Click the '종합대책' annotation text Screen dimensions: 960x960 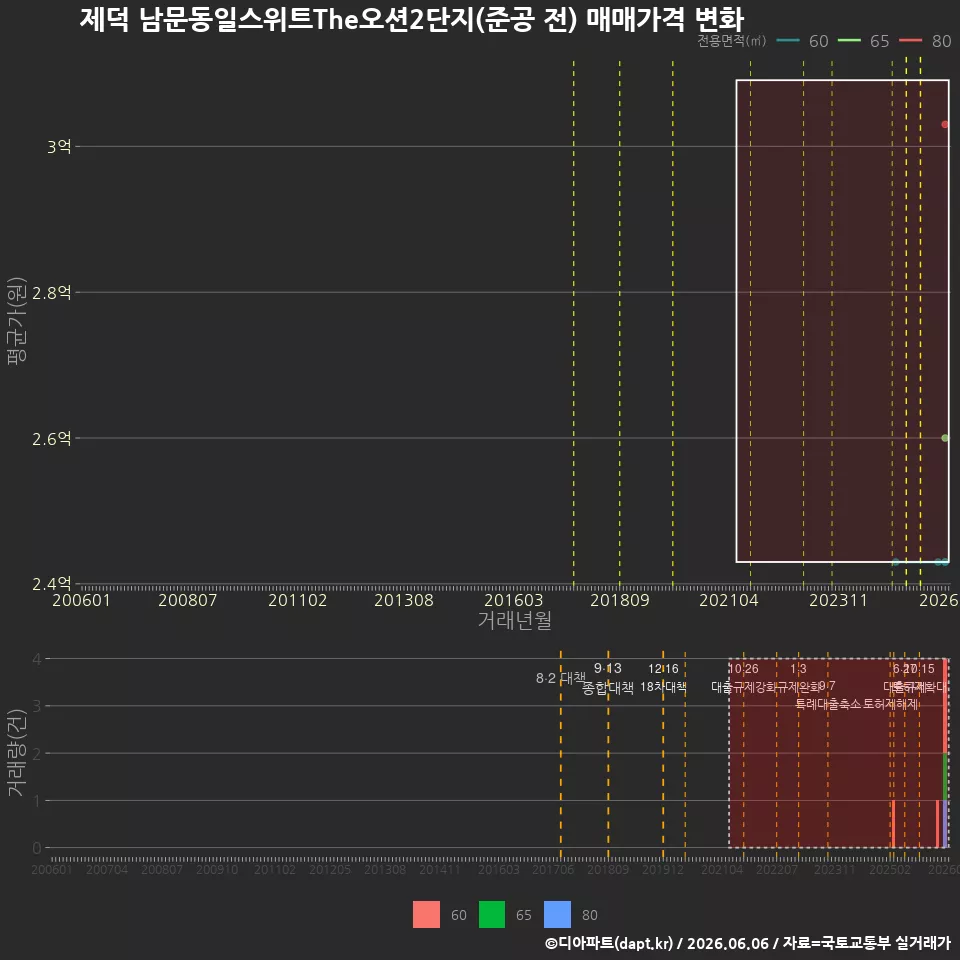[607, 688]
